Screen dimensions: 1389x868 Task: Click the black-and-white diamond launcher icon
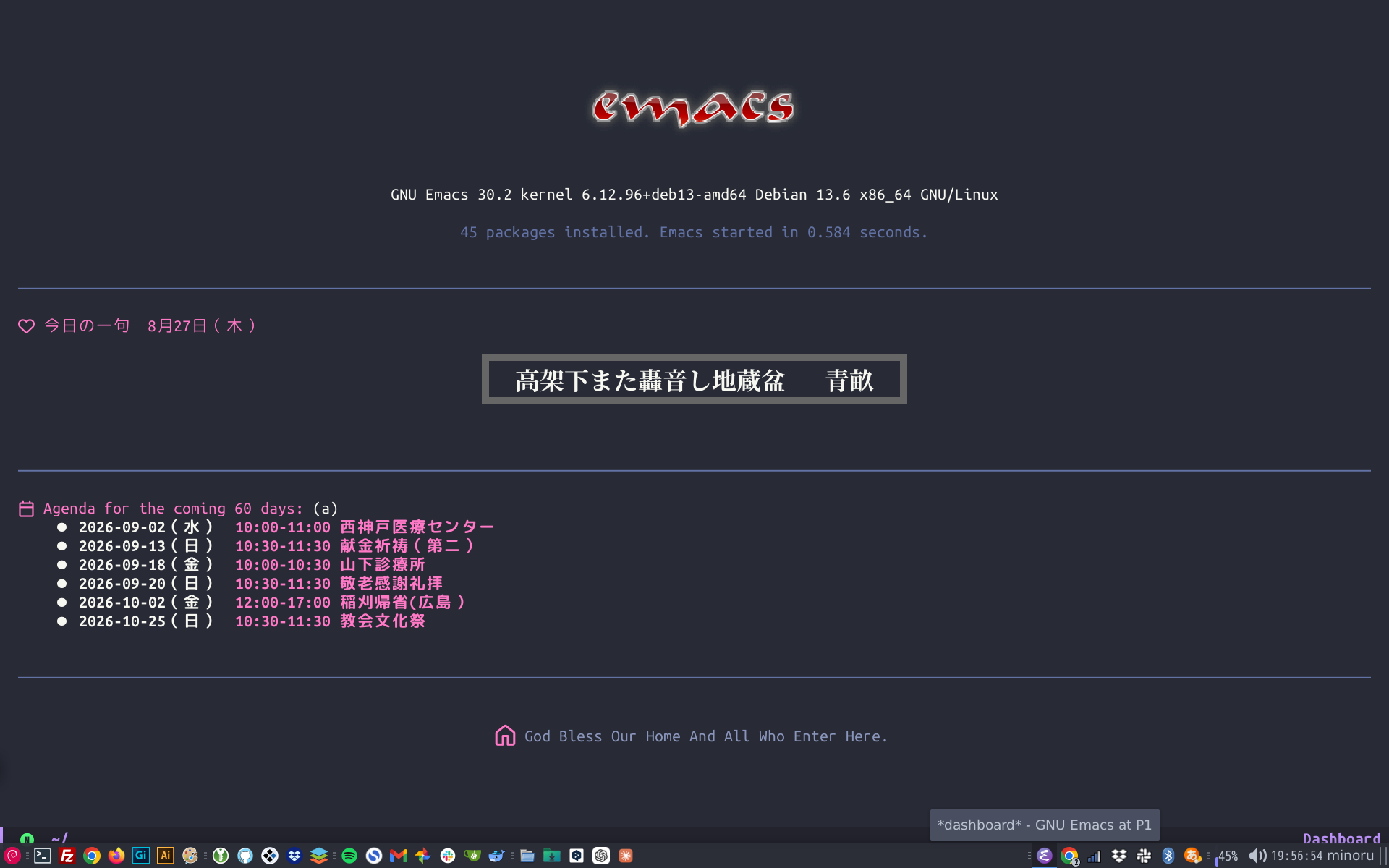[x=270, y=856]
